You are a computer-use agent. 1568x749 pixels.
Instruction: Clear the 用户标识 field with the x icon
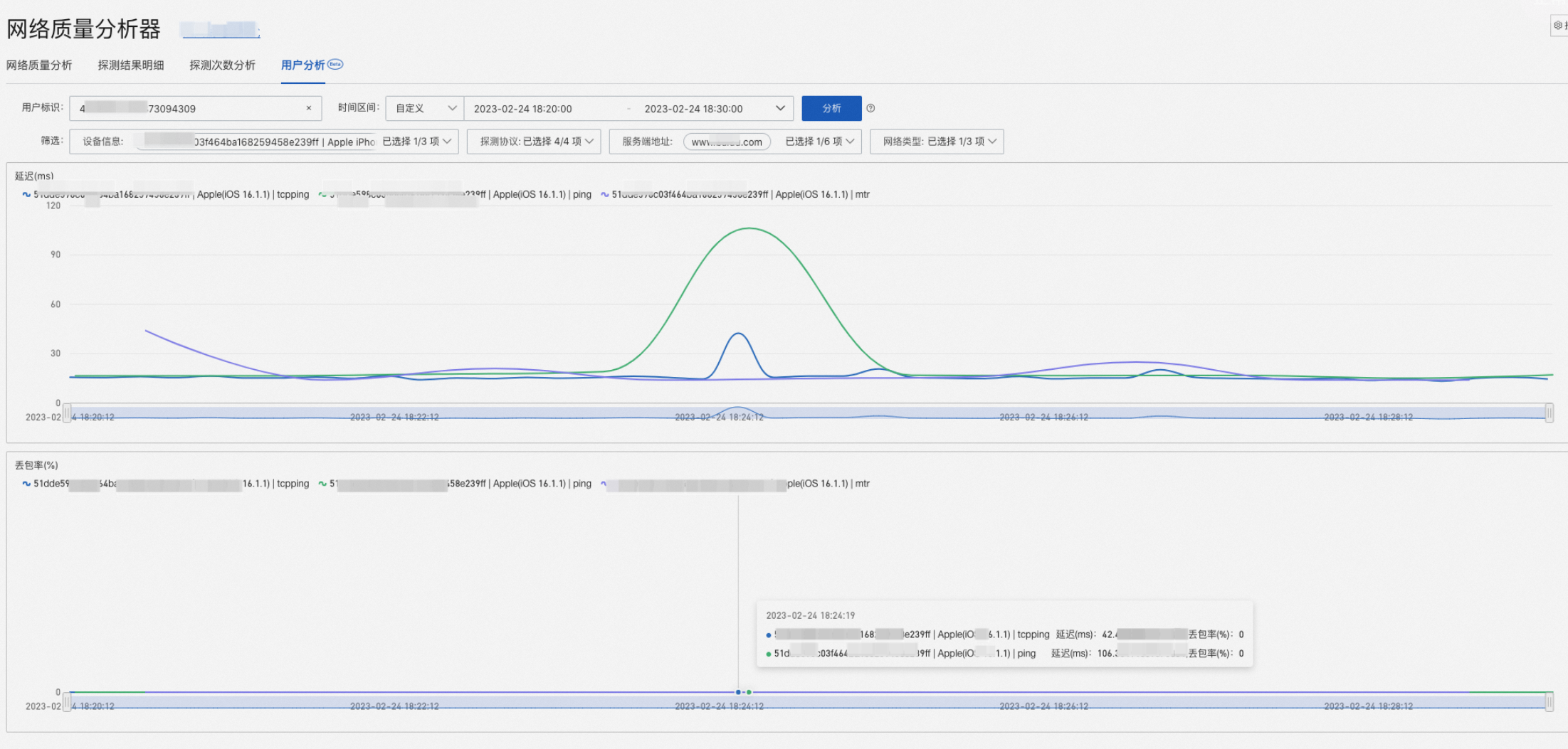[x=308, y=108]
